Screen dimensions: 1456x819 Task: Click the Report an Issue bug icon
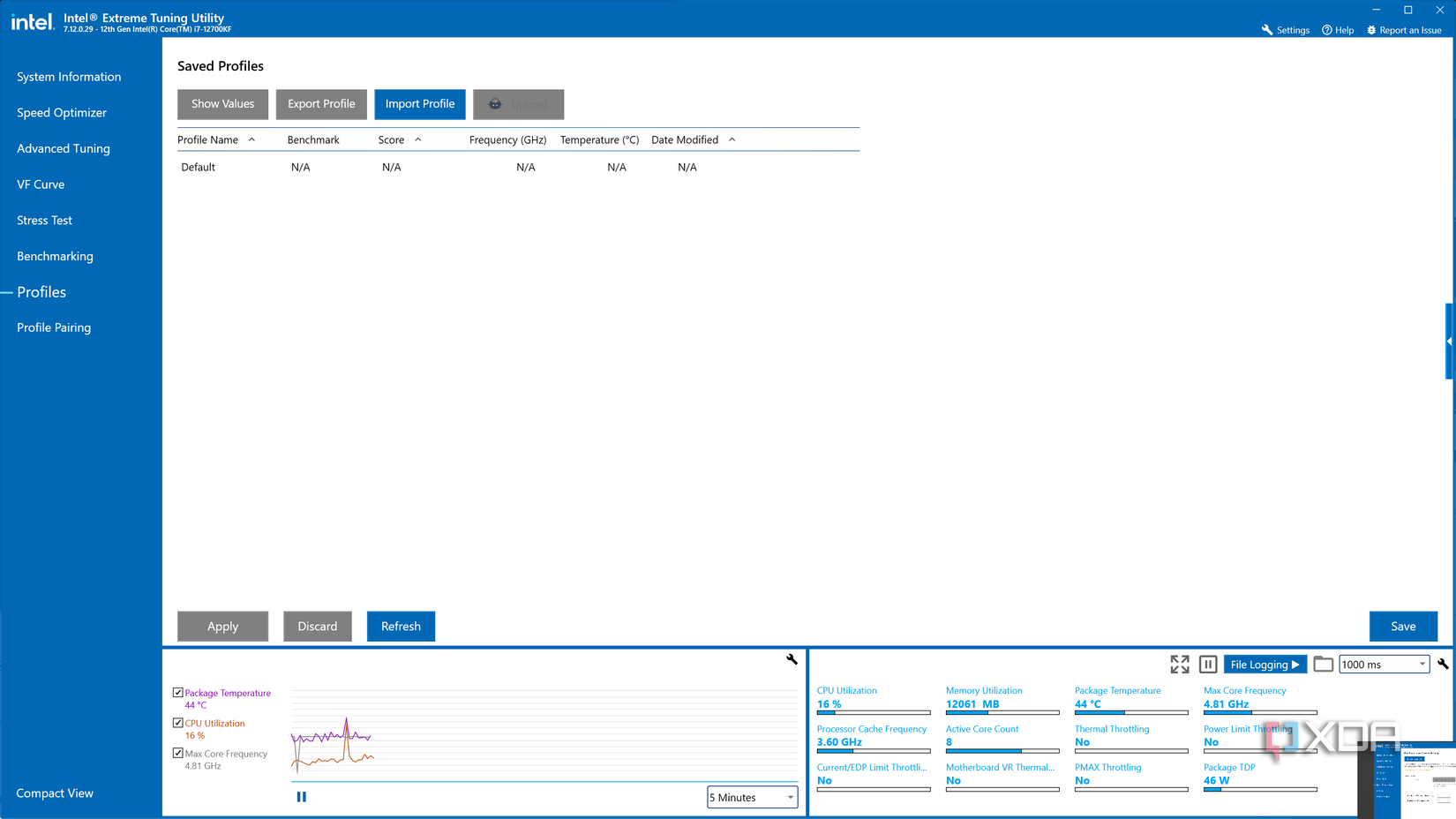coord(1370,29)
